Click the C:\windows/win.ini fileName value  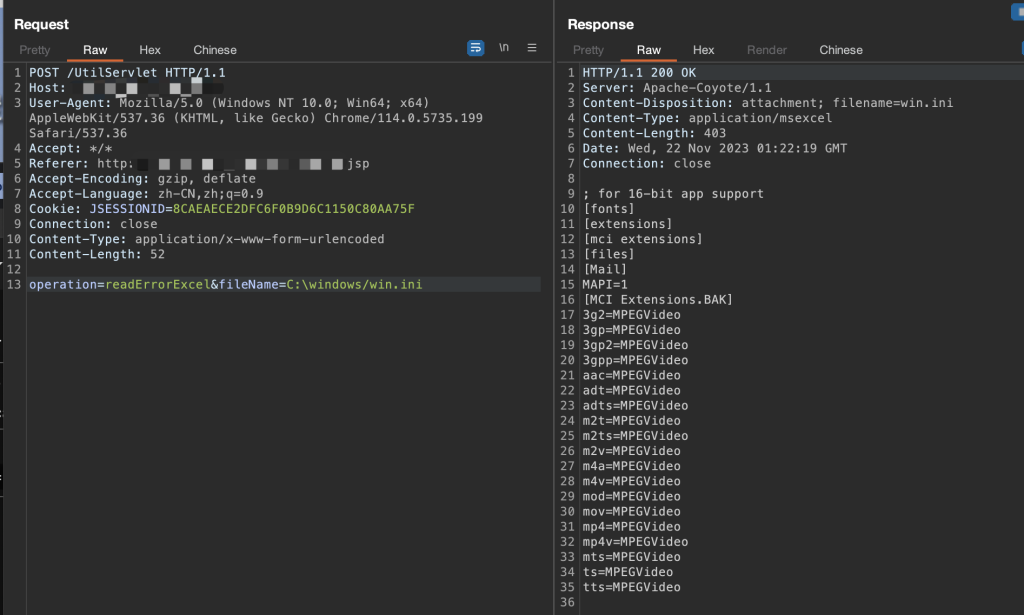coord(355,284)
